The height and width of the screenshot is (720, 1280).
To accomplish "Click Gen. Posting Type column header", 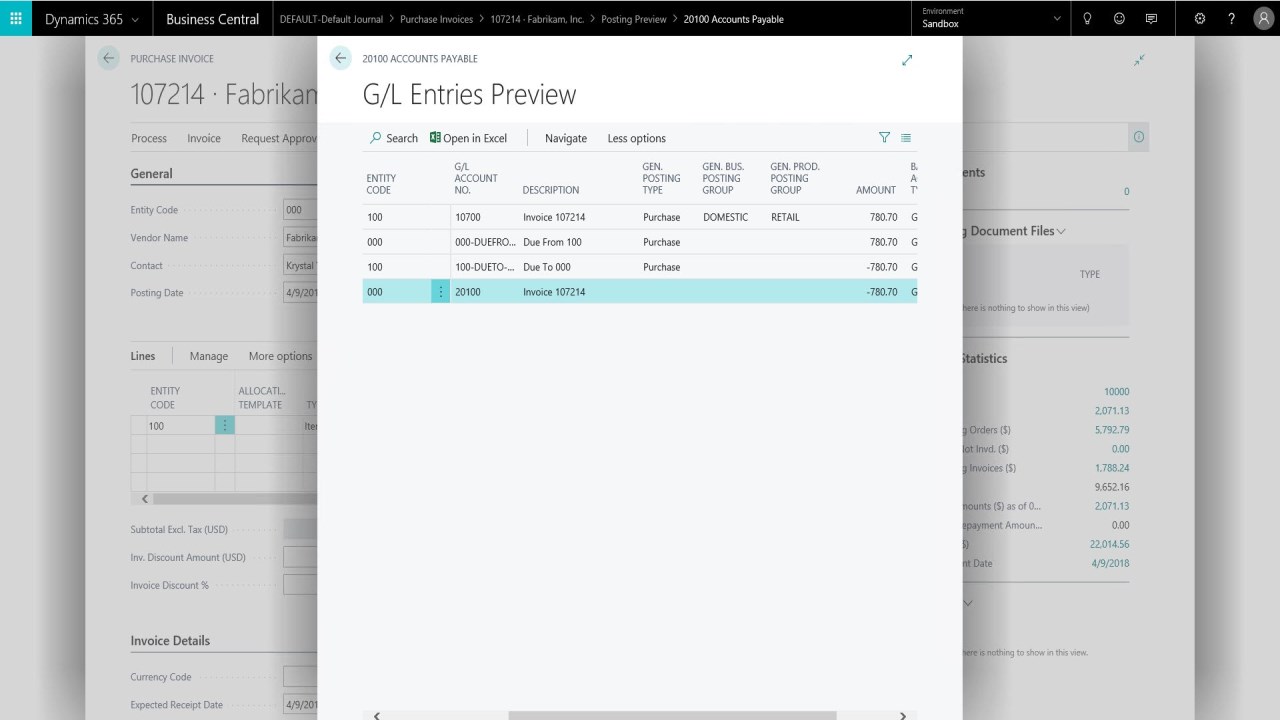I will [661, 178].
